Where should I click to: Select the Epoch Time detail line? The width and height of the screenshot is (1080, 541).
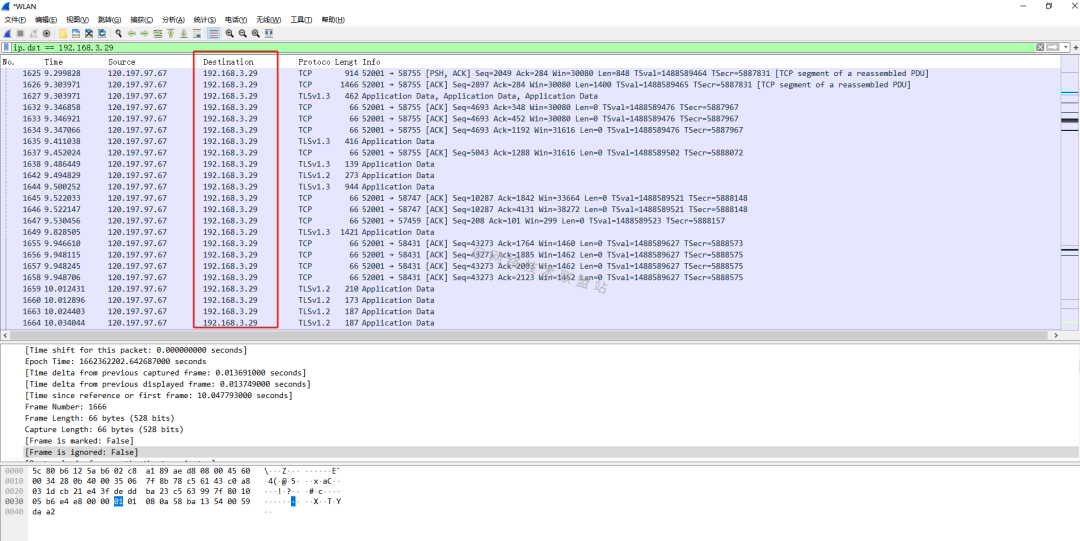click(x=116, y=361)
